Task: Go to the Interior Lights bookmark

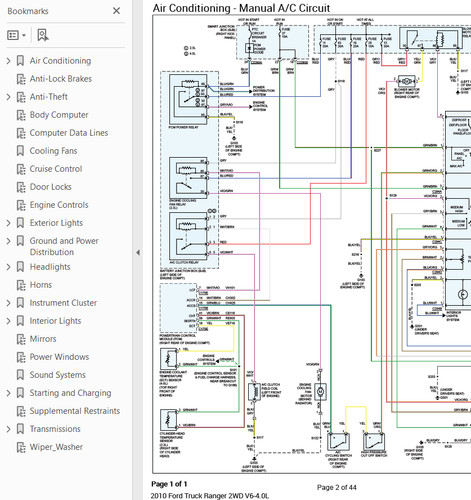Action: pyautogui.click(x=55, y=321)
